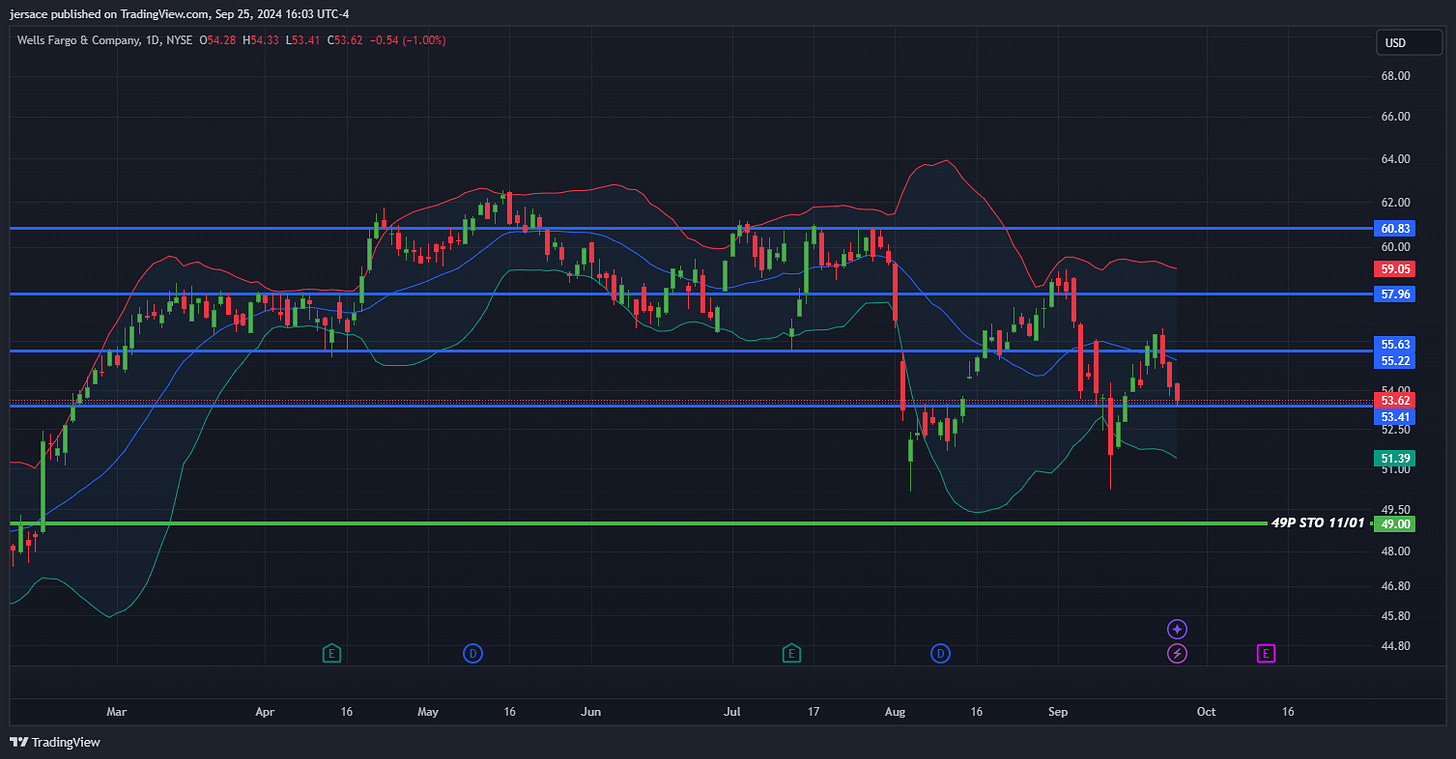Select the green 51.39 lower band label

click(1394, 458)
